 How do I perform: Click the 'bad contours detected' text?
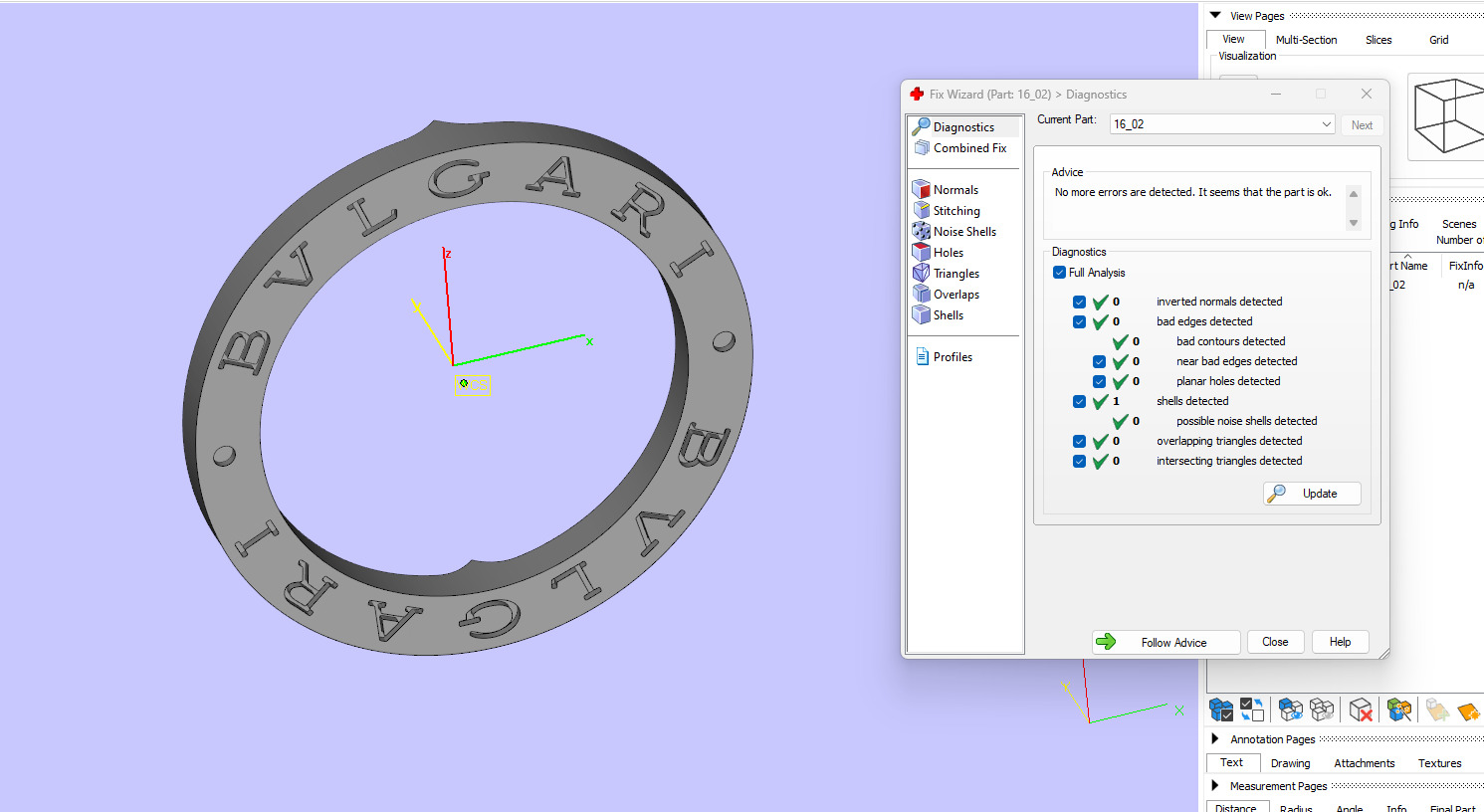pos(1230,341)
